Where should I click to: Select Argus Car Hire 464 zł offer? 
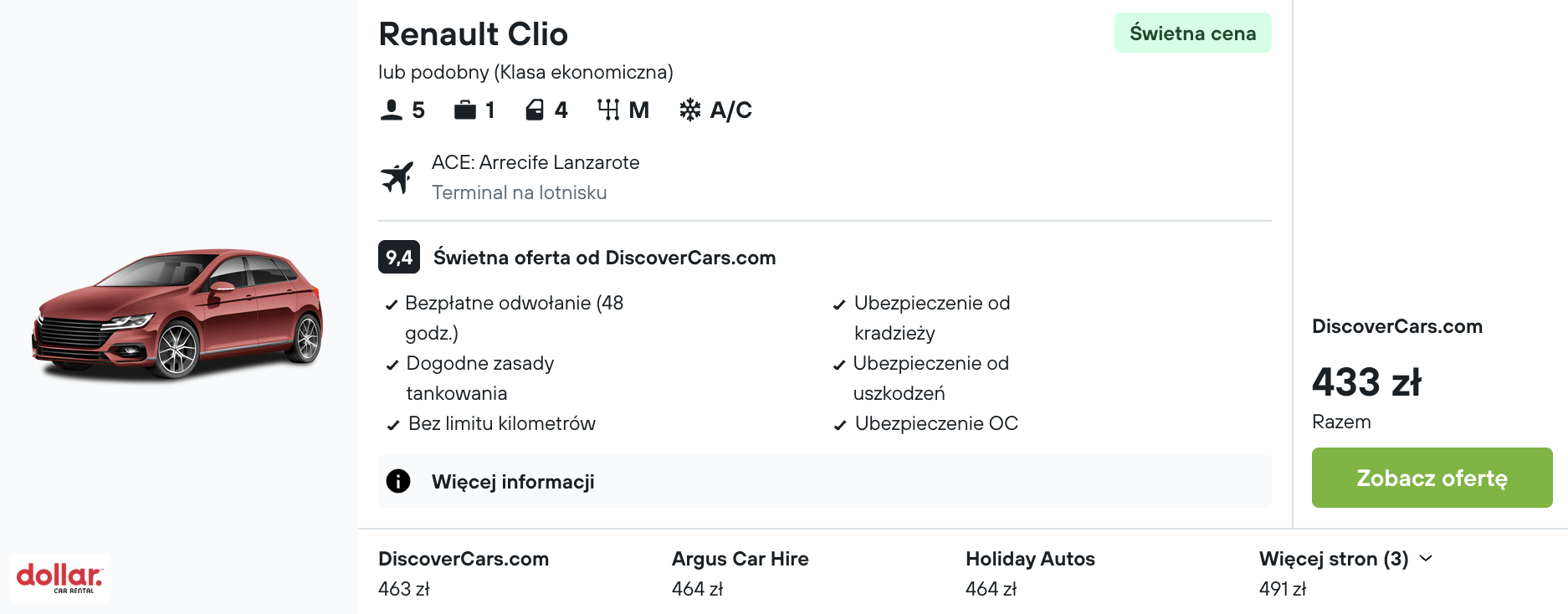pos(740,573)
